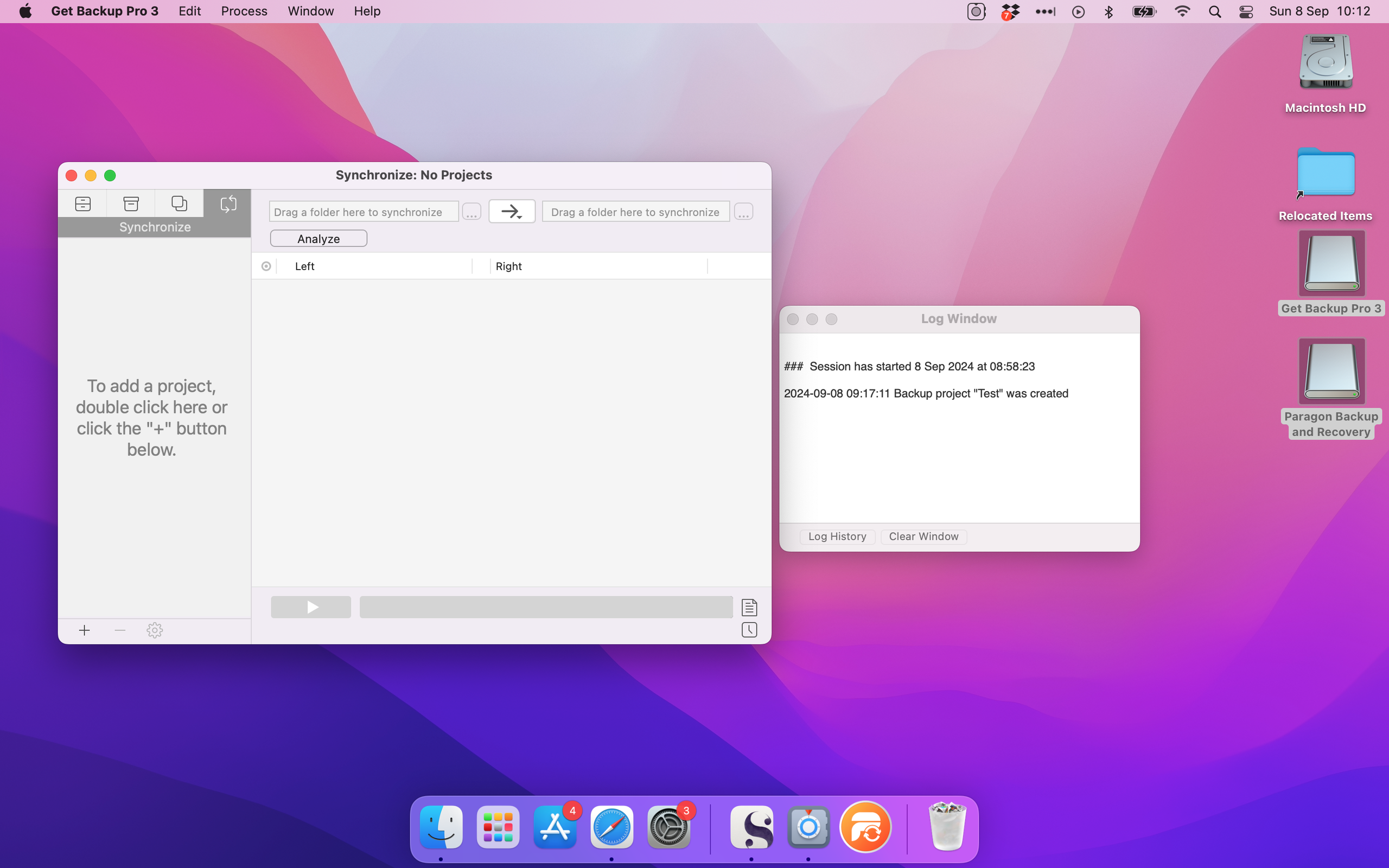Add a new project with the plus button
Viewport: 1389px width, 868px height.
(84, 630)
